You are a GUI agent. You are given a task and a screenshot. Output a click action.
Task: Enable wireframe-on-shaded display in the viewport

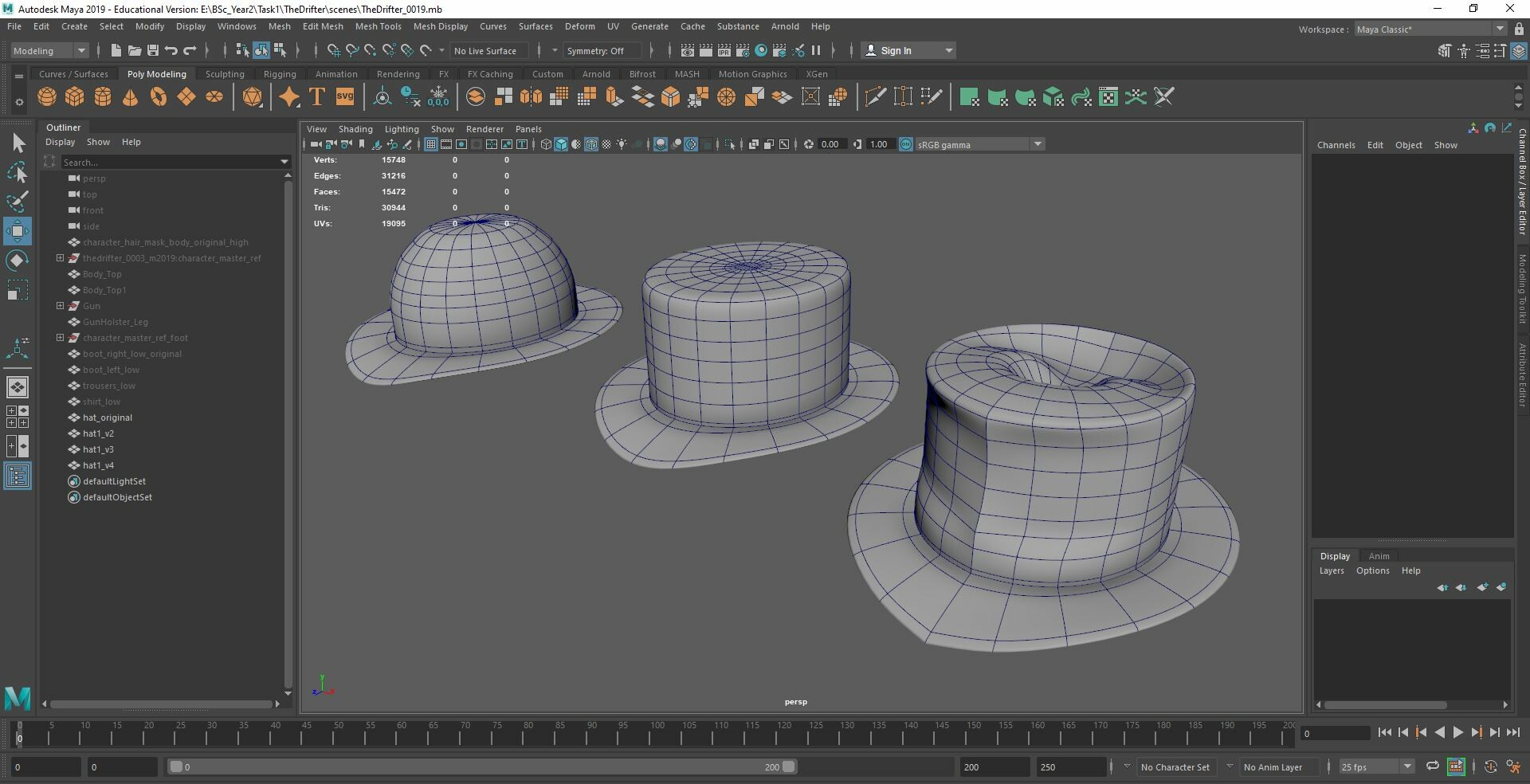coord(591,144)
